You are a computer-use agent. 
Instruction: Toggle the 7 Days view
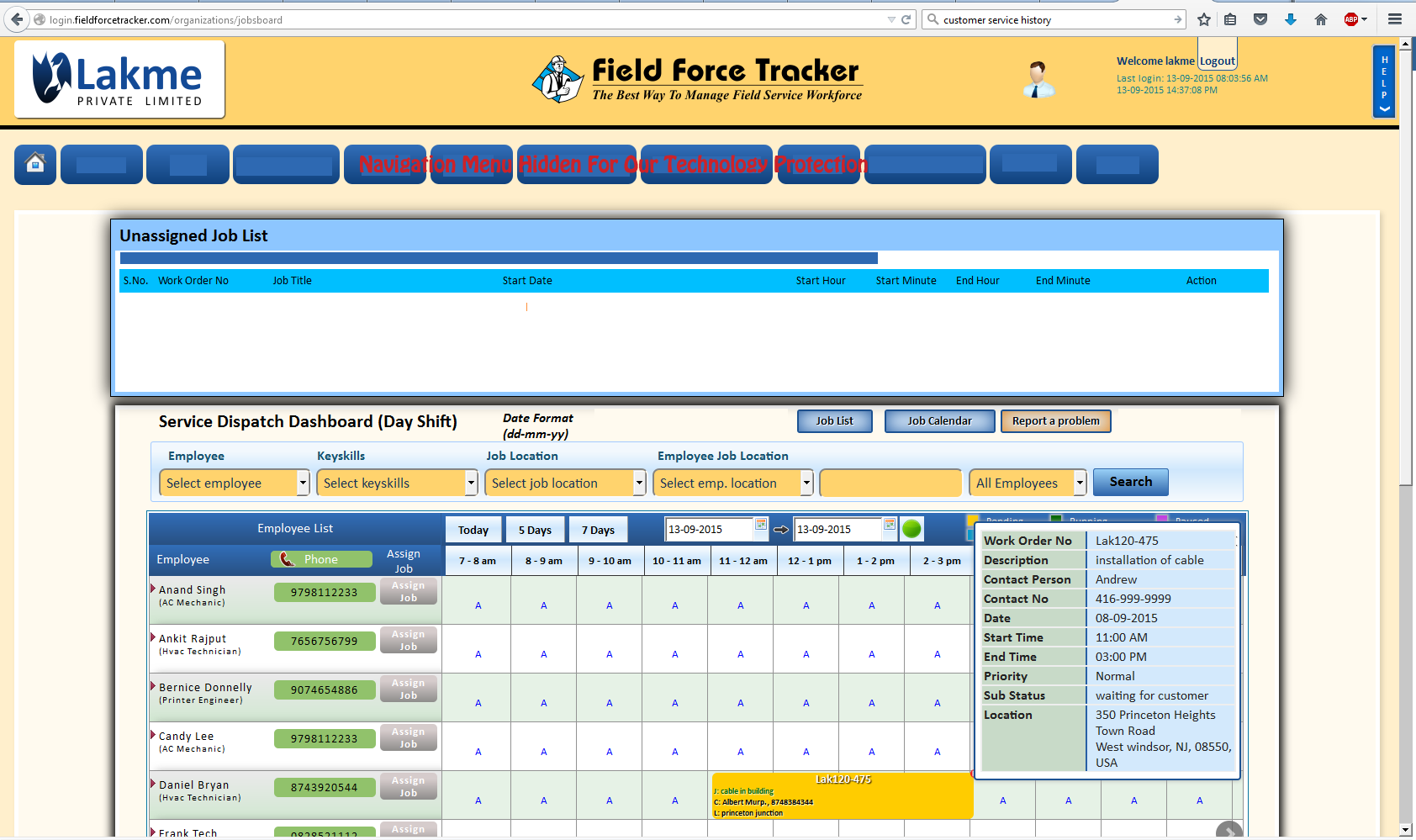tap(598, 529)
